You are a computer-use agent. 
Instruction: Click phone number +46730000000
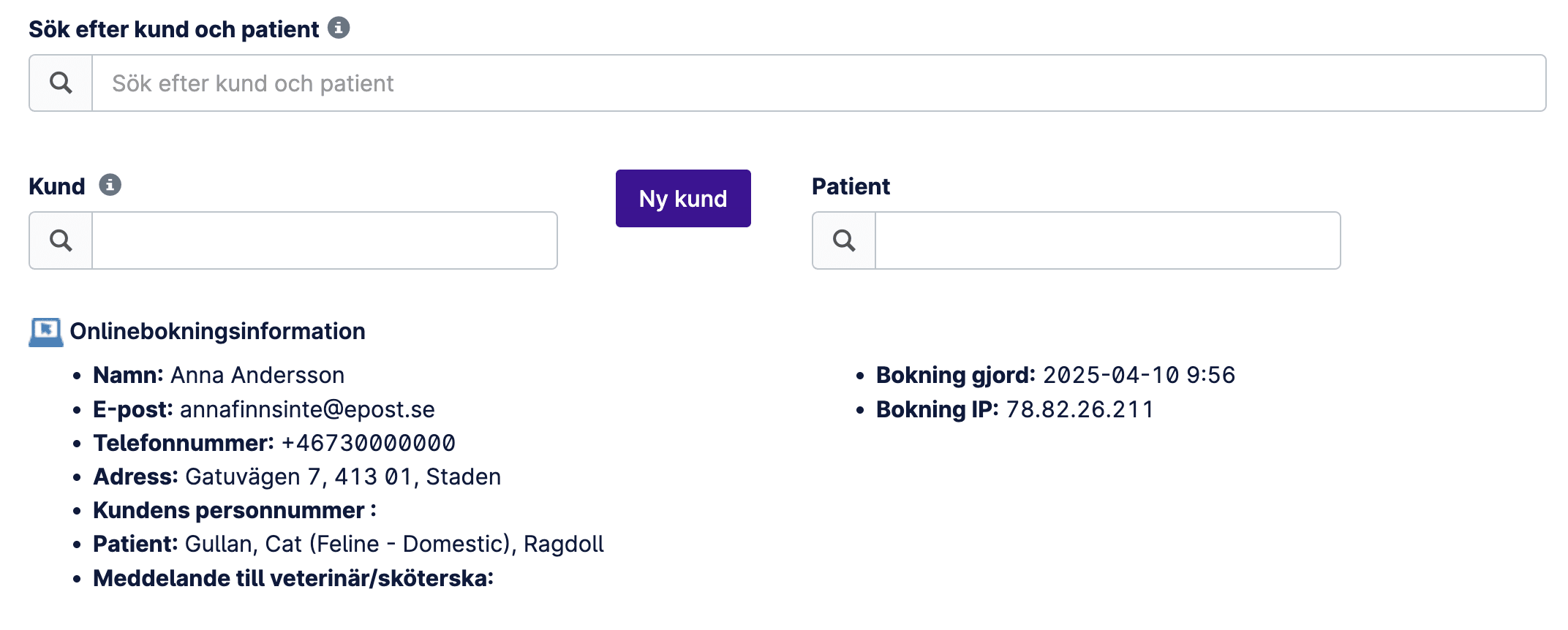368,443
